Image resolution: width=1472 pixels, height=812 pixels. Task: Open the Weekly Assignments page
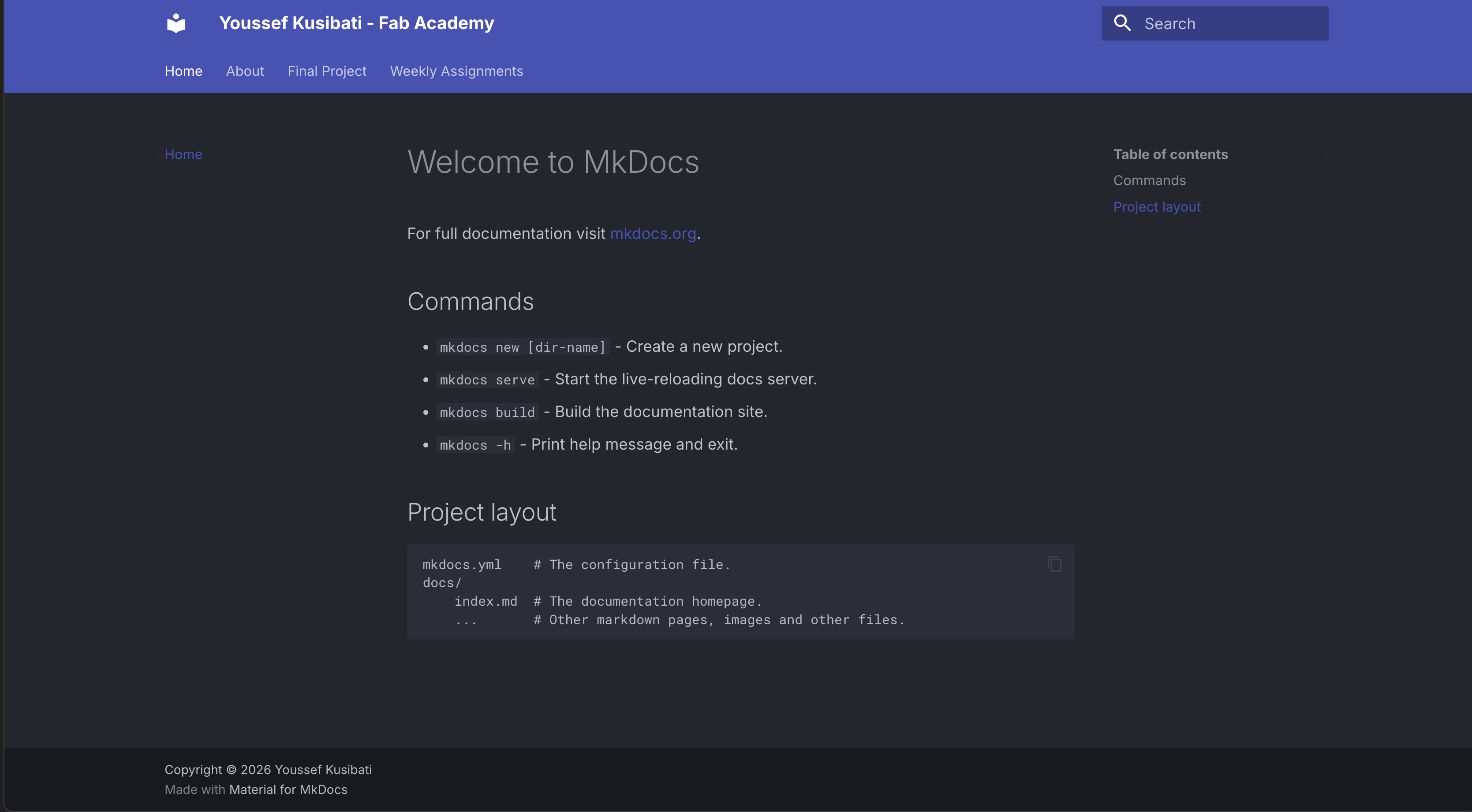tap(456, 71)
